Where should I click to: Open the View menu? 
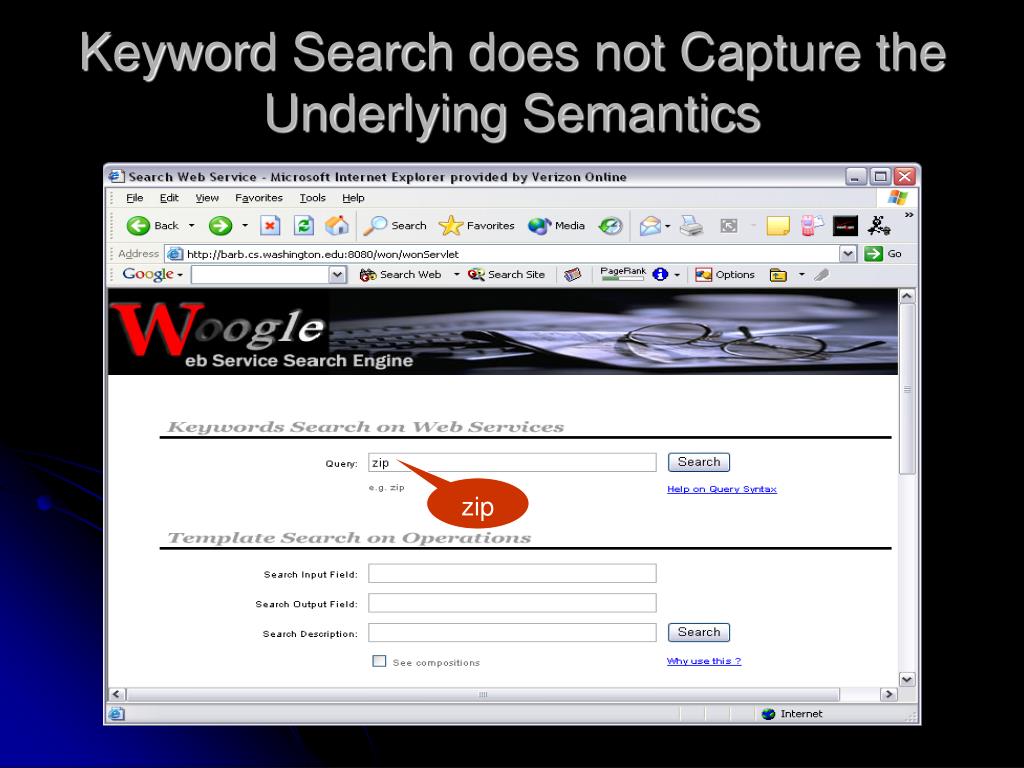(x=207, y=198)
